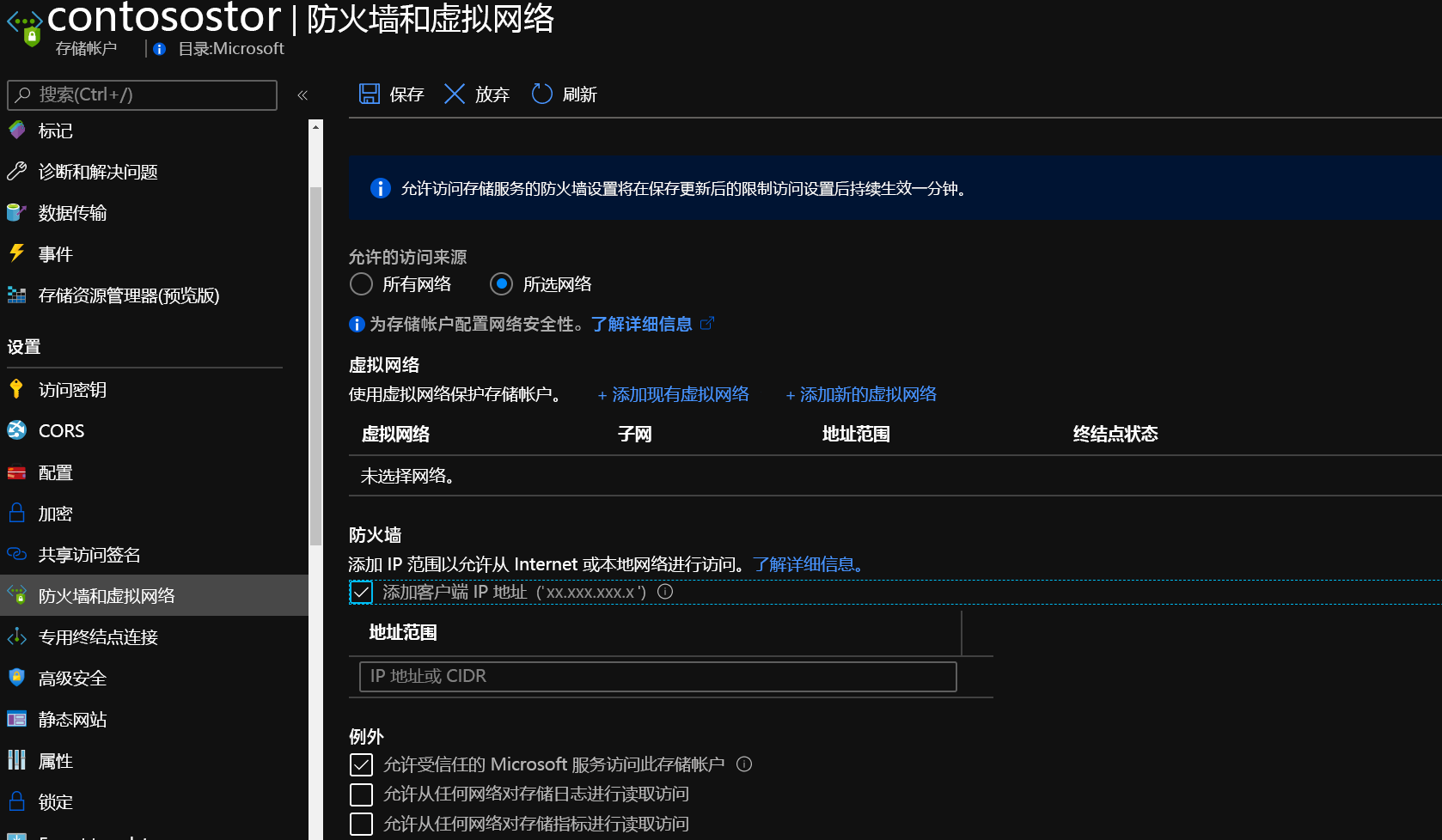1442x840 pixels.
Task: Click the tag icon beside 标记
Action: click(x=16, y=130)
